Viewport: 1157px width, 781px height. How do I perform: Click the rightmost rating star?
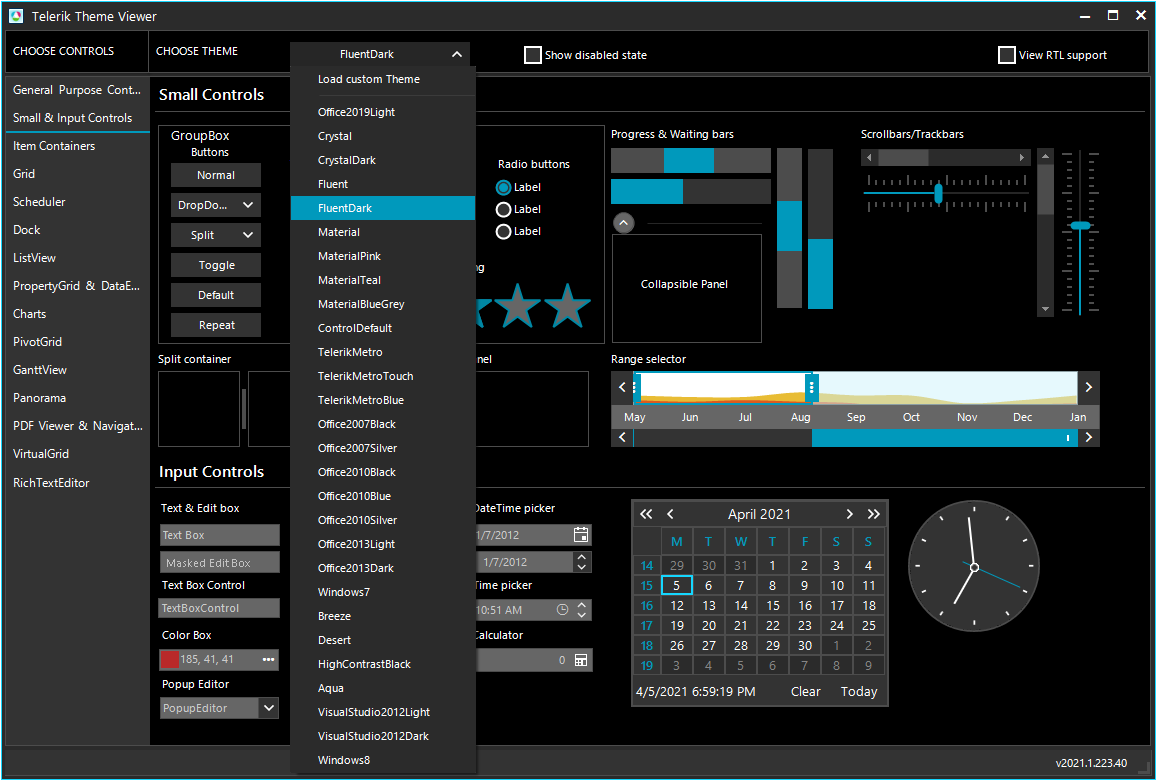(567, 305)
